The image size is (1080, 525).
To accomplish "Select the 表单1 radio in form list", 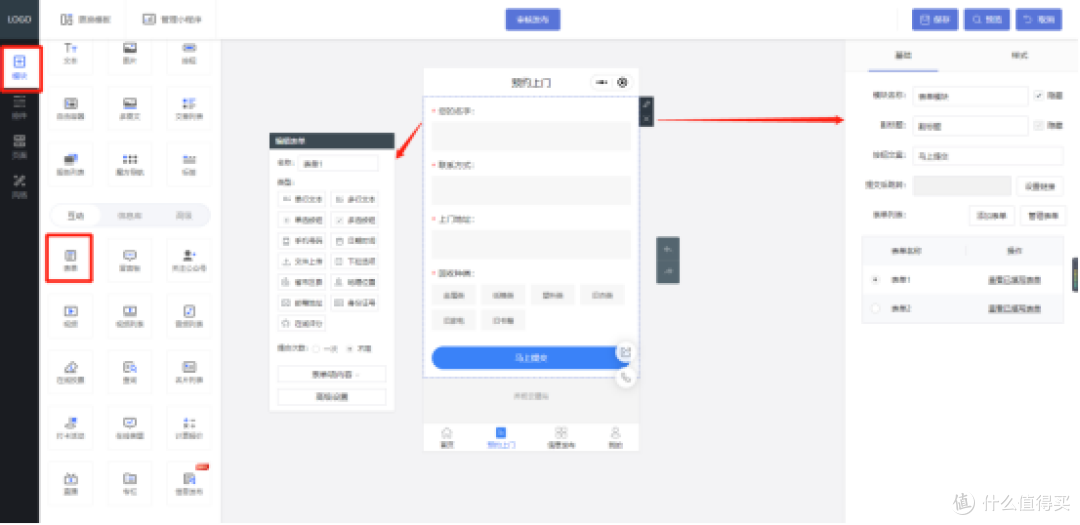I will [x=875, y=280].
